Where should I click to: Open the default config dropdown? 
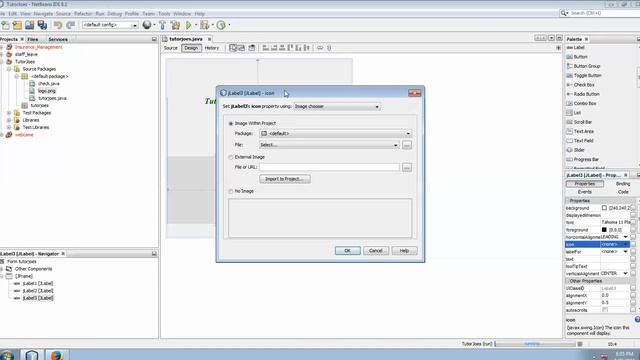click(x=109, y=25)
